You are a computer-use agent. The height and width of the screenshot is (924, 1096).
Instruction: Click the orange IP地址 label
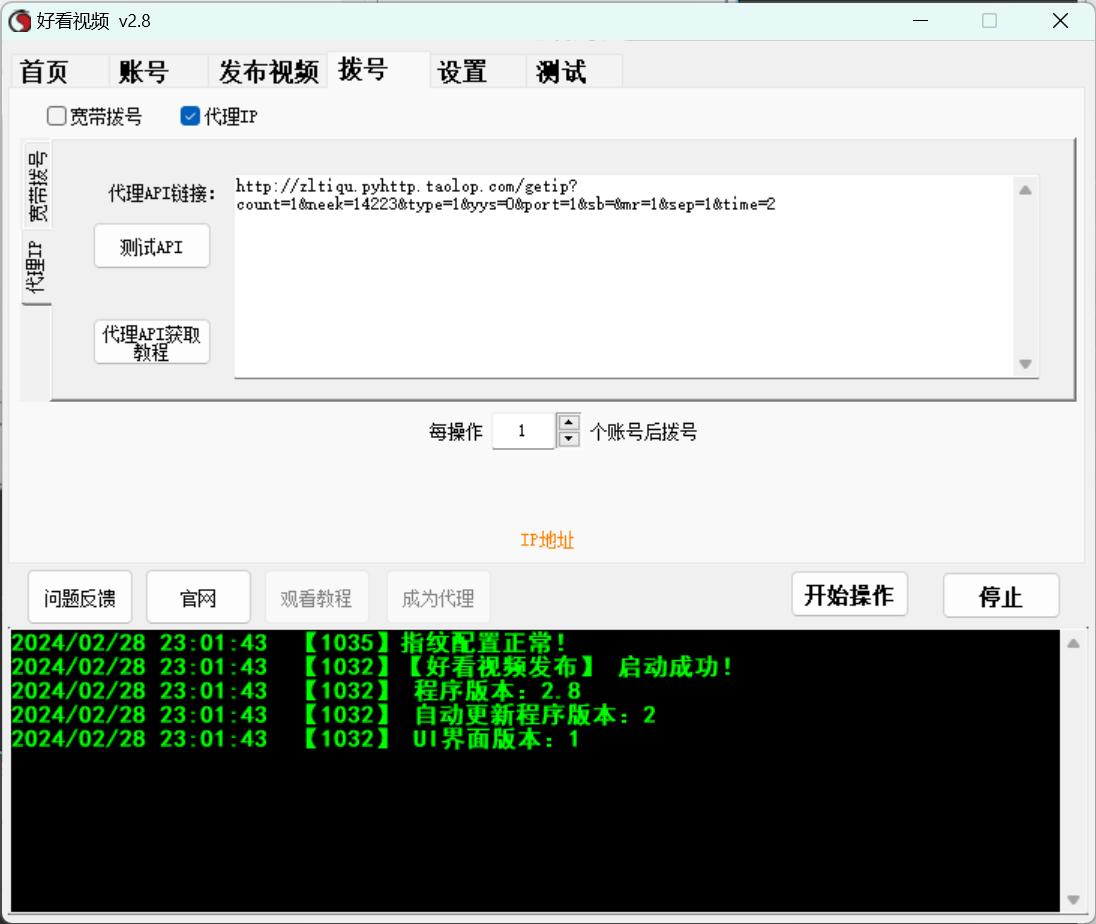click(x=547, y=540)
